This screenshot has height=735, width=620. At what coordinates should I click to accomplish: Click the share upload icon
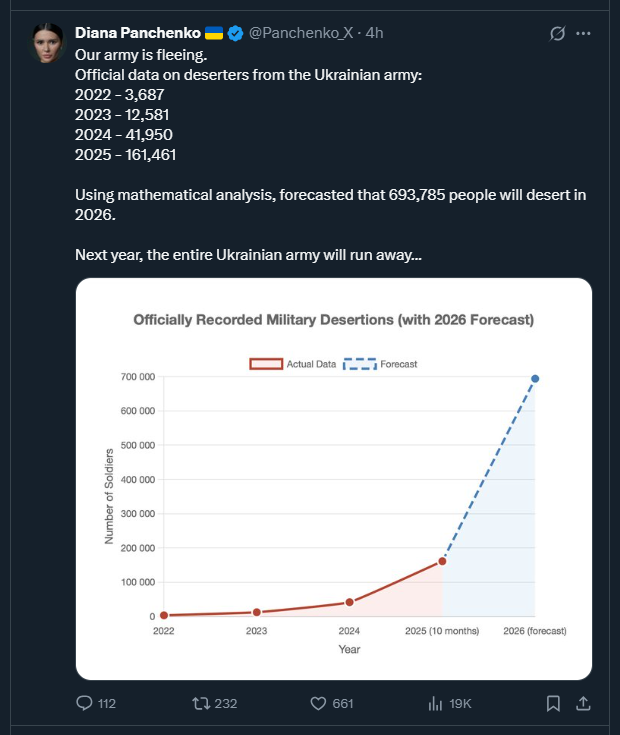pyautogui.click(x=586, y=703)
